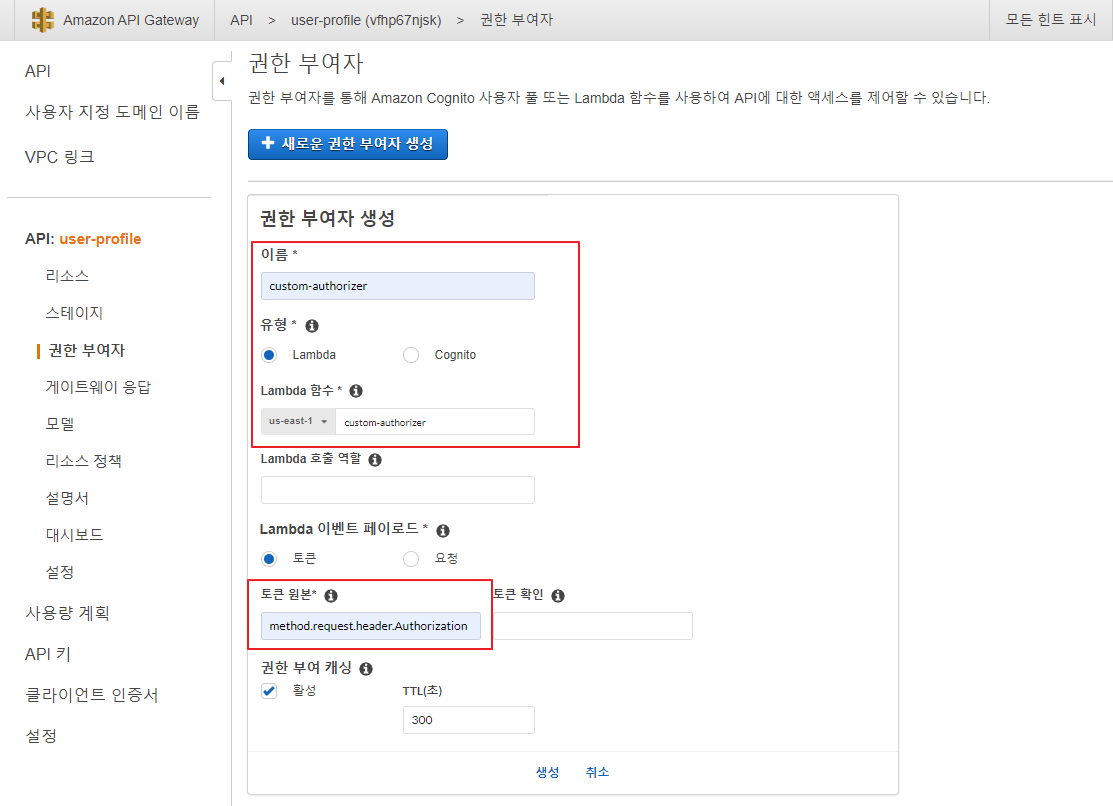Choose the 요청 payload radio button
Image resolution: width=1113 pixels, height=806 pixels.
pos(411,559)
